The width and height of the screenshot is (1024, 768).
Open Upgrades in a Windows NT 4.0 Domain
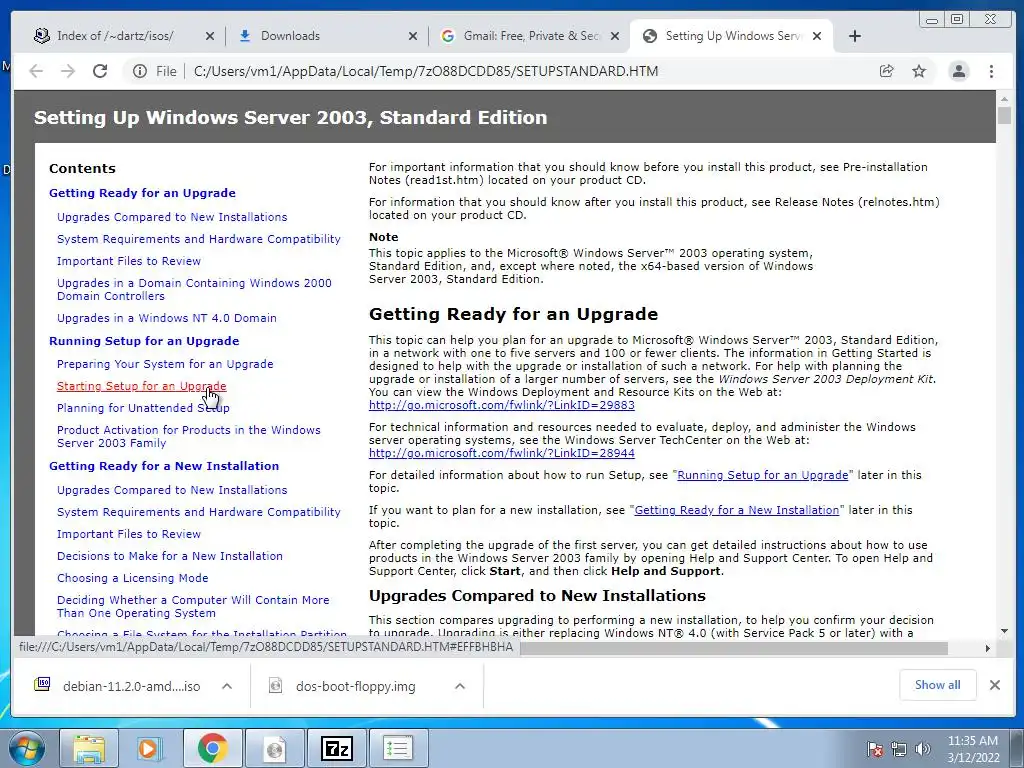click(x=167, y=318)
